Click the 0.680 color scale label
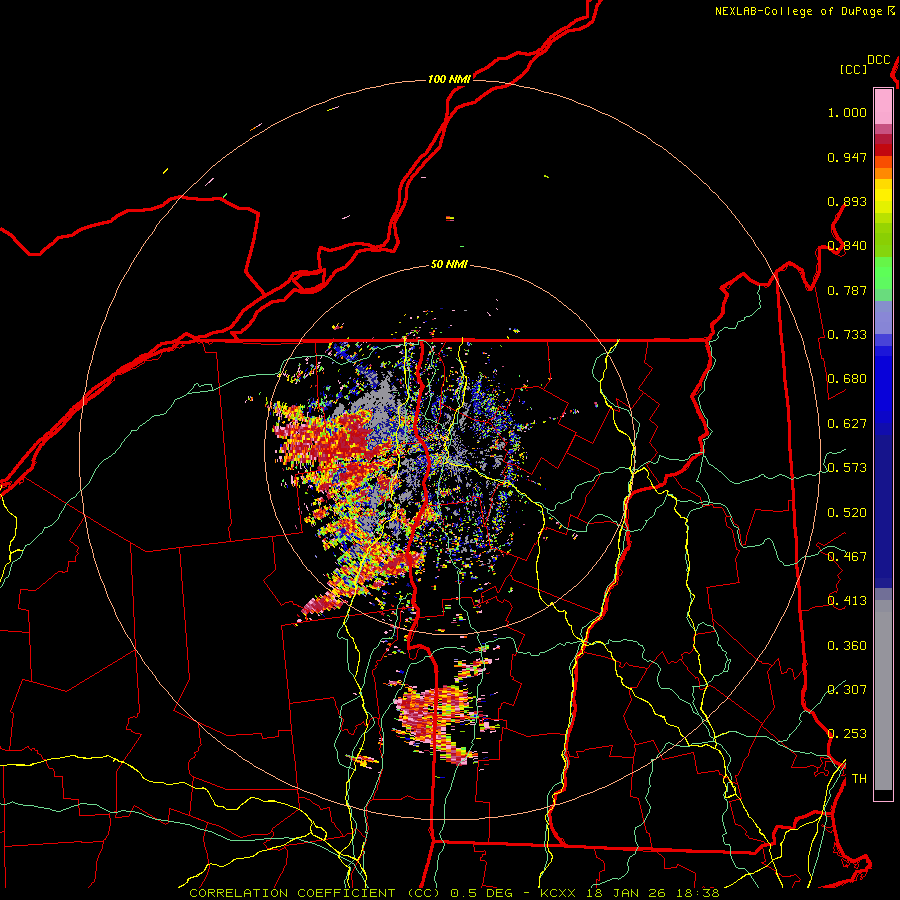Image resolution: width=900 pixels, height=900 pixels. pos(847,379)
